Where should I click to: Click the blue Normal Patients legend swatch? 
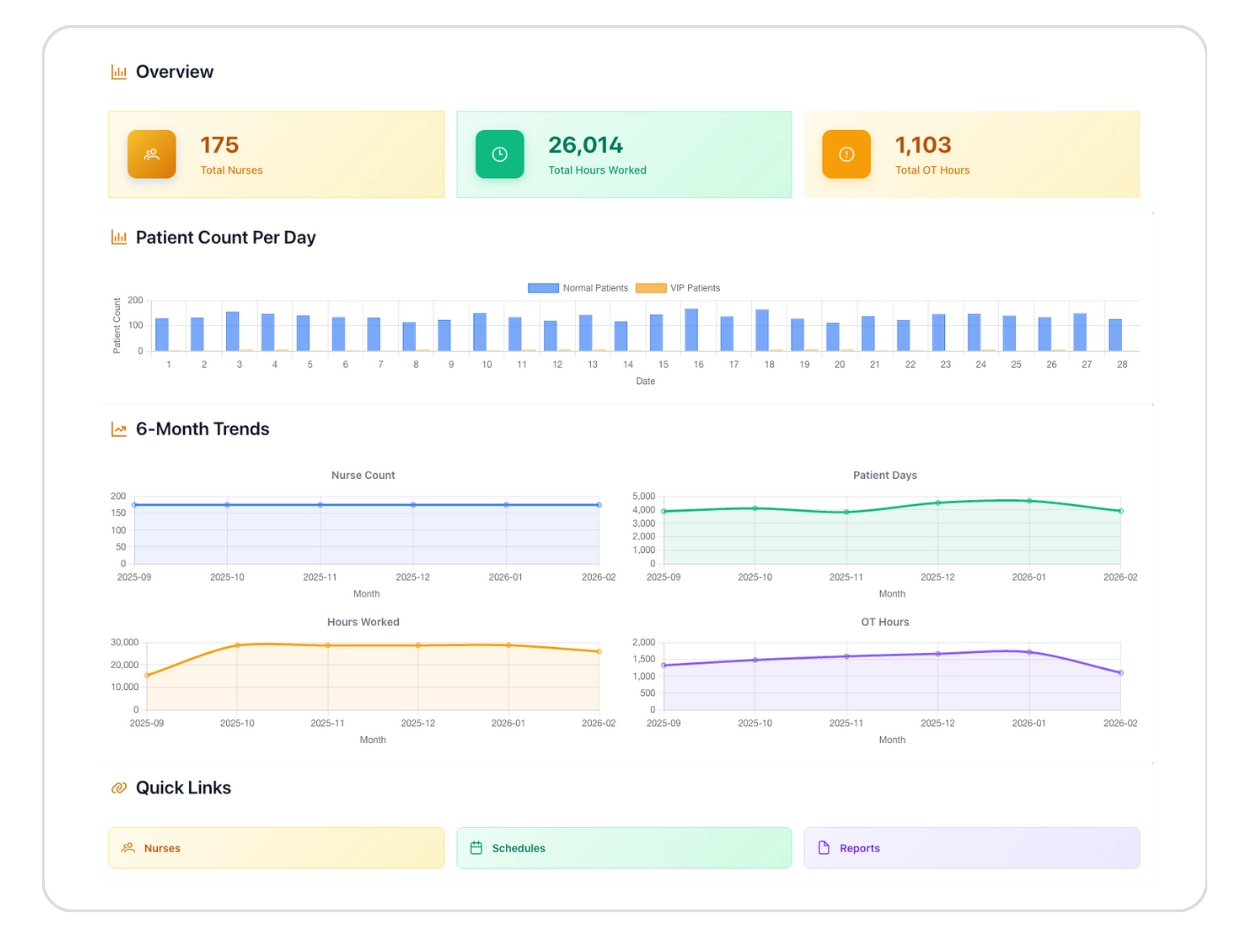tap(543, 288)
